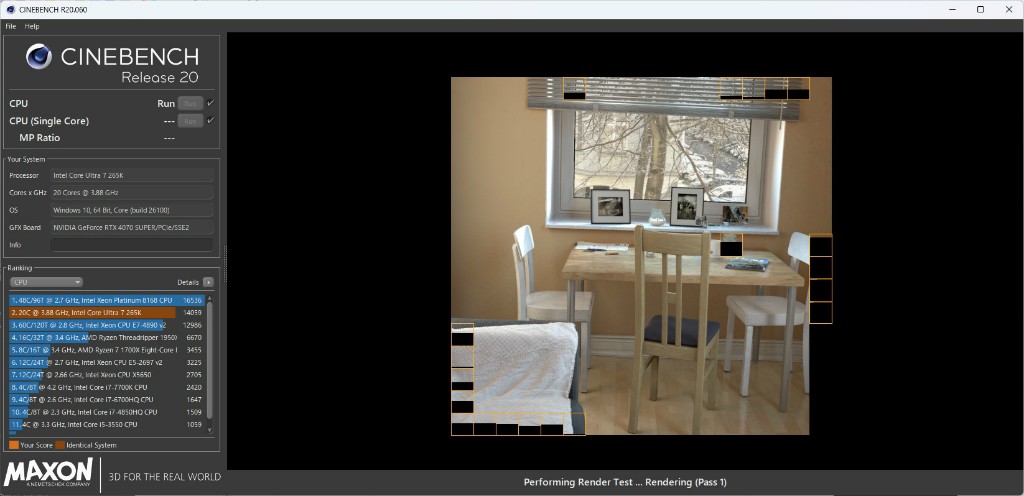The width and height of the screenshot is (1024, 496).
Task: Click the brown Identical System legend swatch
Action: (60, 445)
